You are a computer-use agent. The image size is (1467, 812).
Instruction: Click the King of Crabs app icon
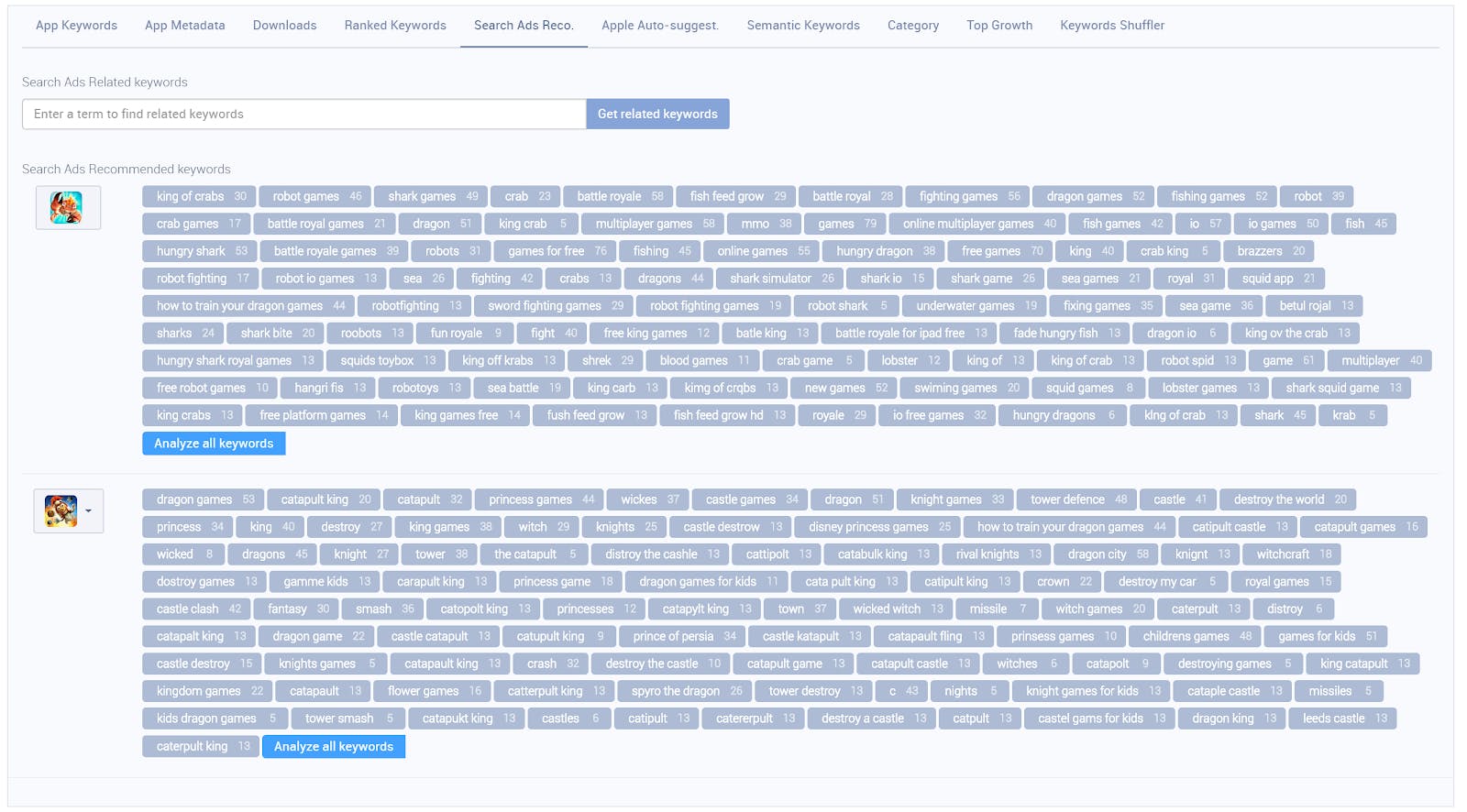tap(67, 208)
